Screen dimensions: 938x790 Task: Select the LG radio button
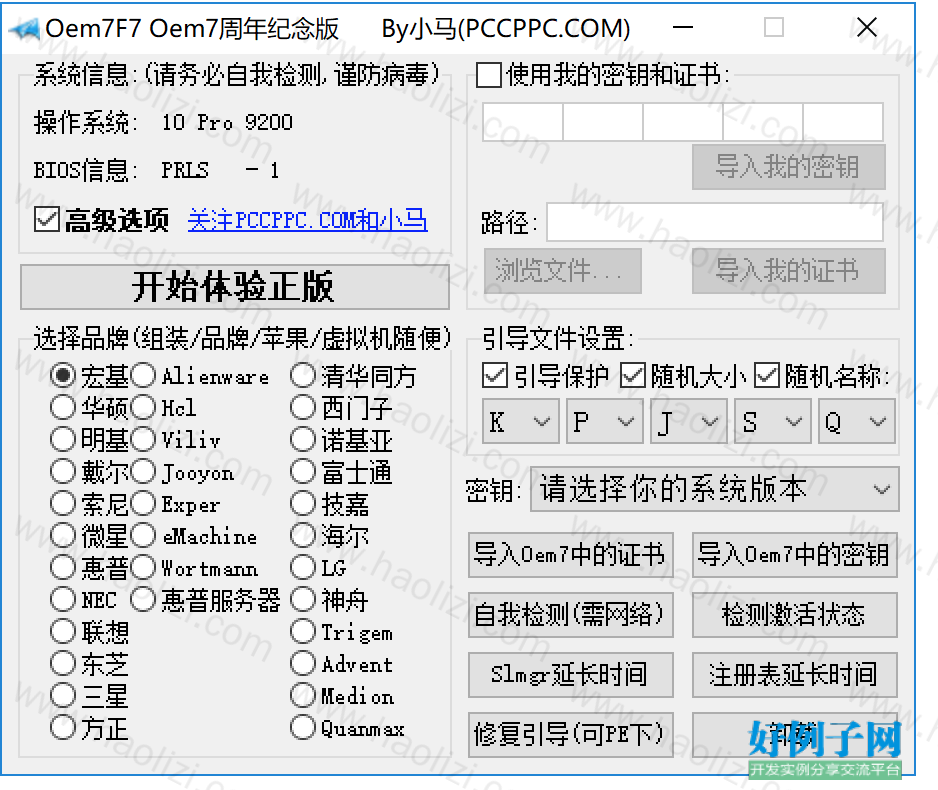[303, 568]
